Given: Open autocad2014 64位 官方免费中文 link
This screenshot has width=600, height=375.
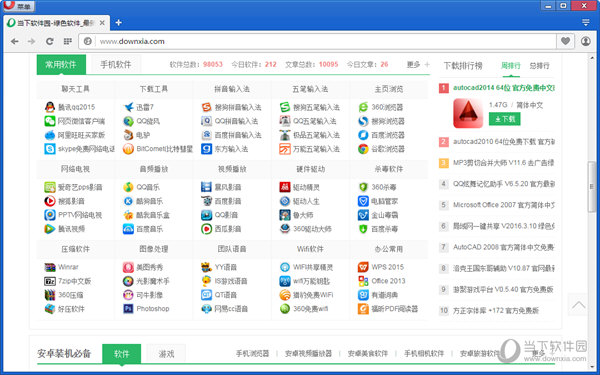Looking at the screenshot, I should point(504,88).
